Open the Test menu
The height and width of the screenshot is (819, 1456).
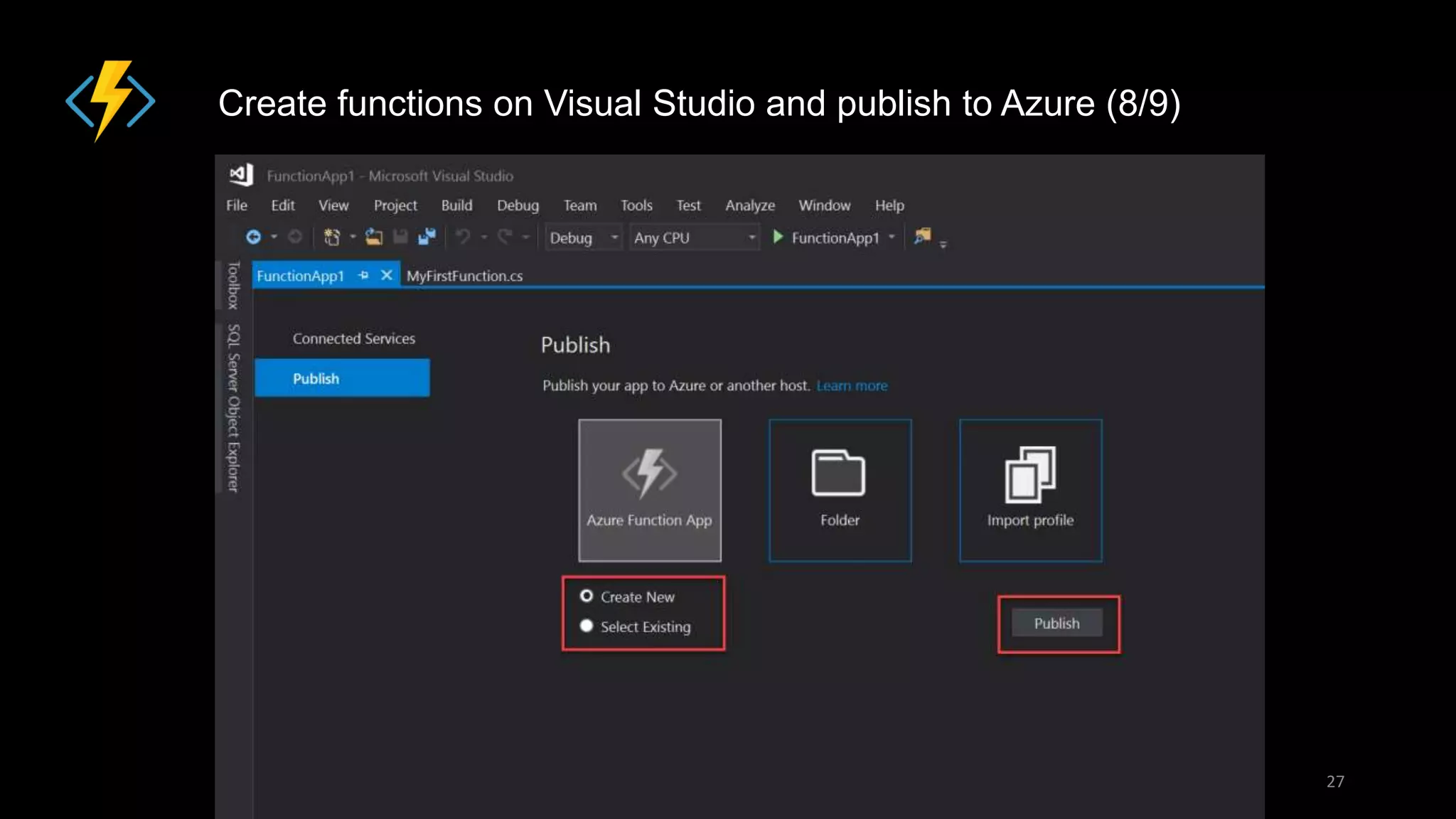[x=688, y=205]
